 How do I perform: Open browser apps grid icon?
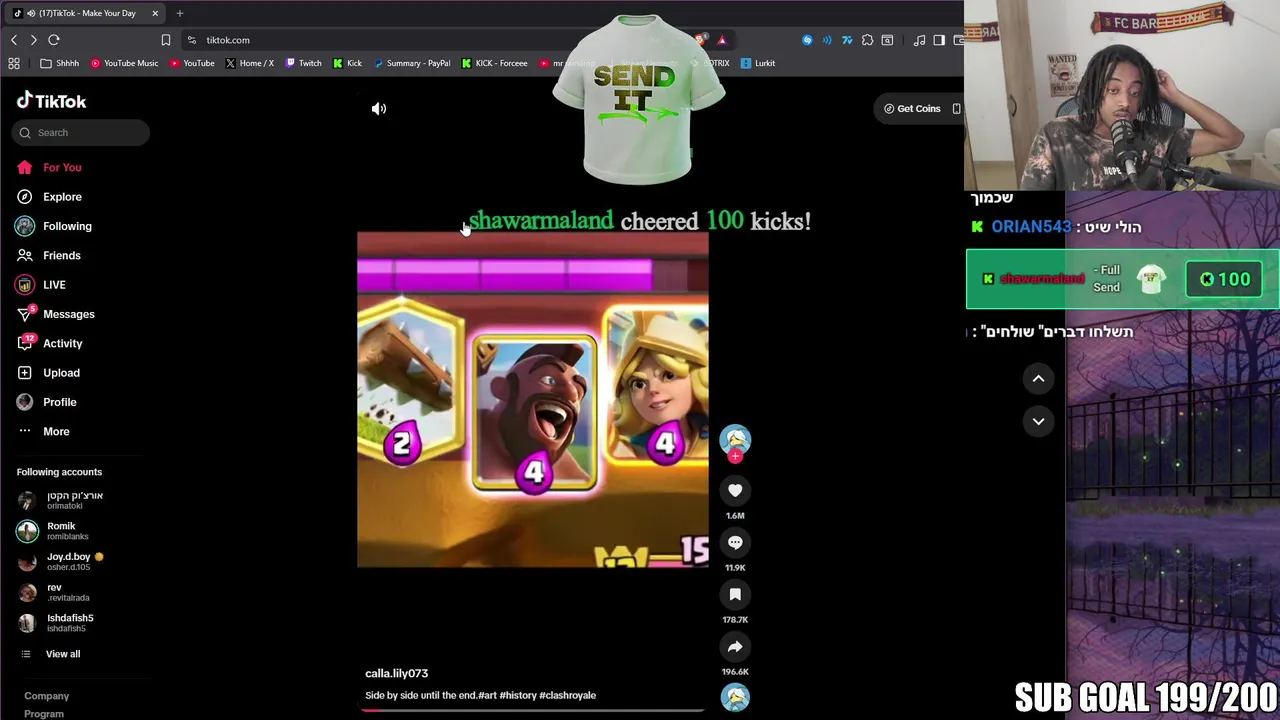coord(14,63)
